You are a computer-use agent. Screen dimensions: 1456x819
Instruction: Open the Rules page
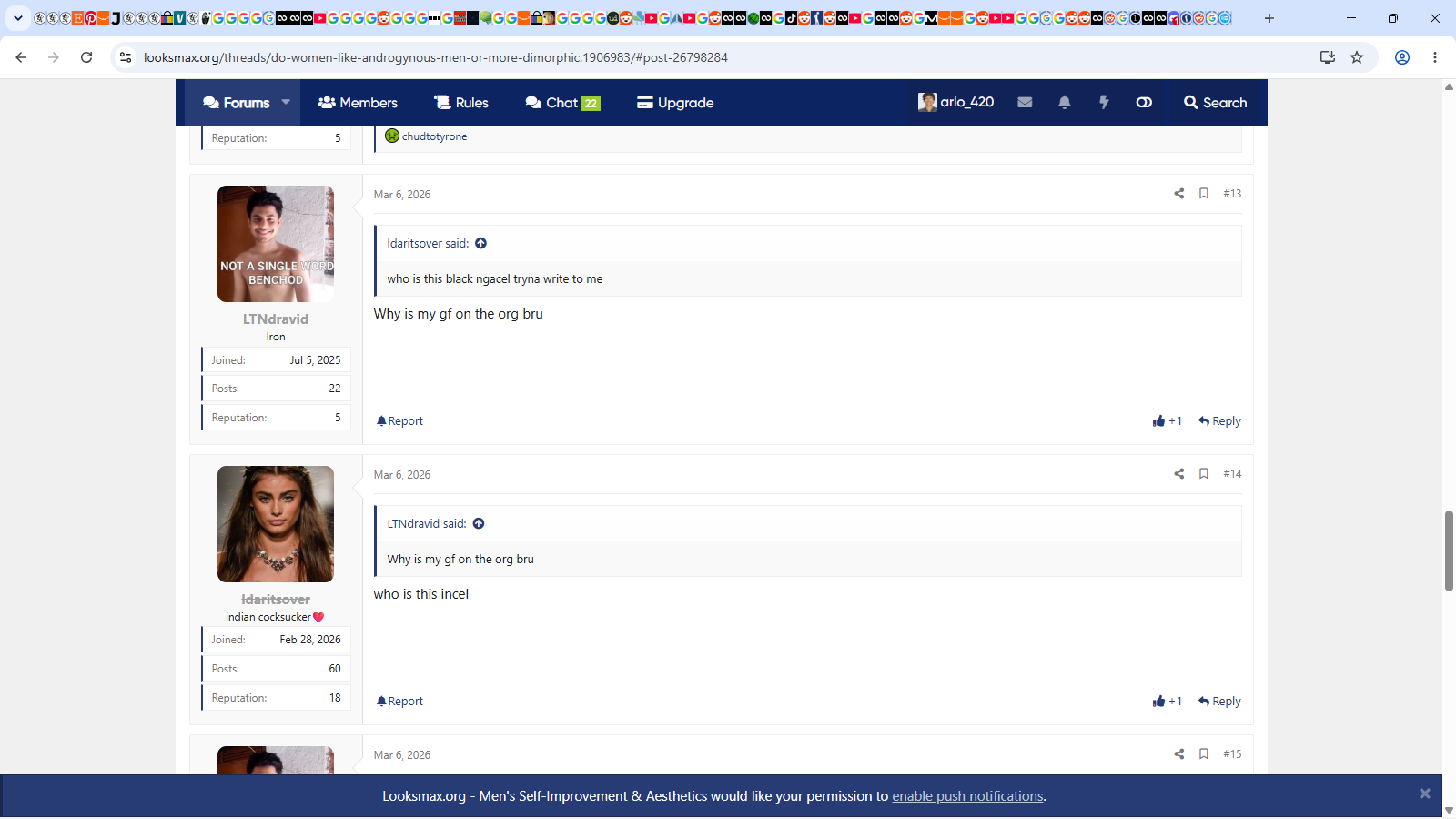pos(461,103)
